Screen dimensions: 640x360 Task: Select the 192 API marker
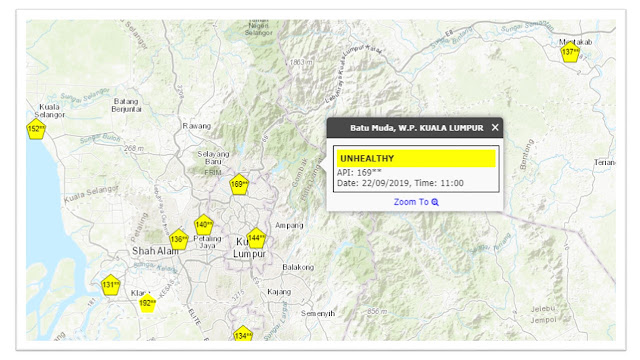point(147,303)
